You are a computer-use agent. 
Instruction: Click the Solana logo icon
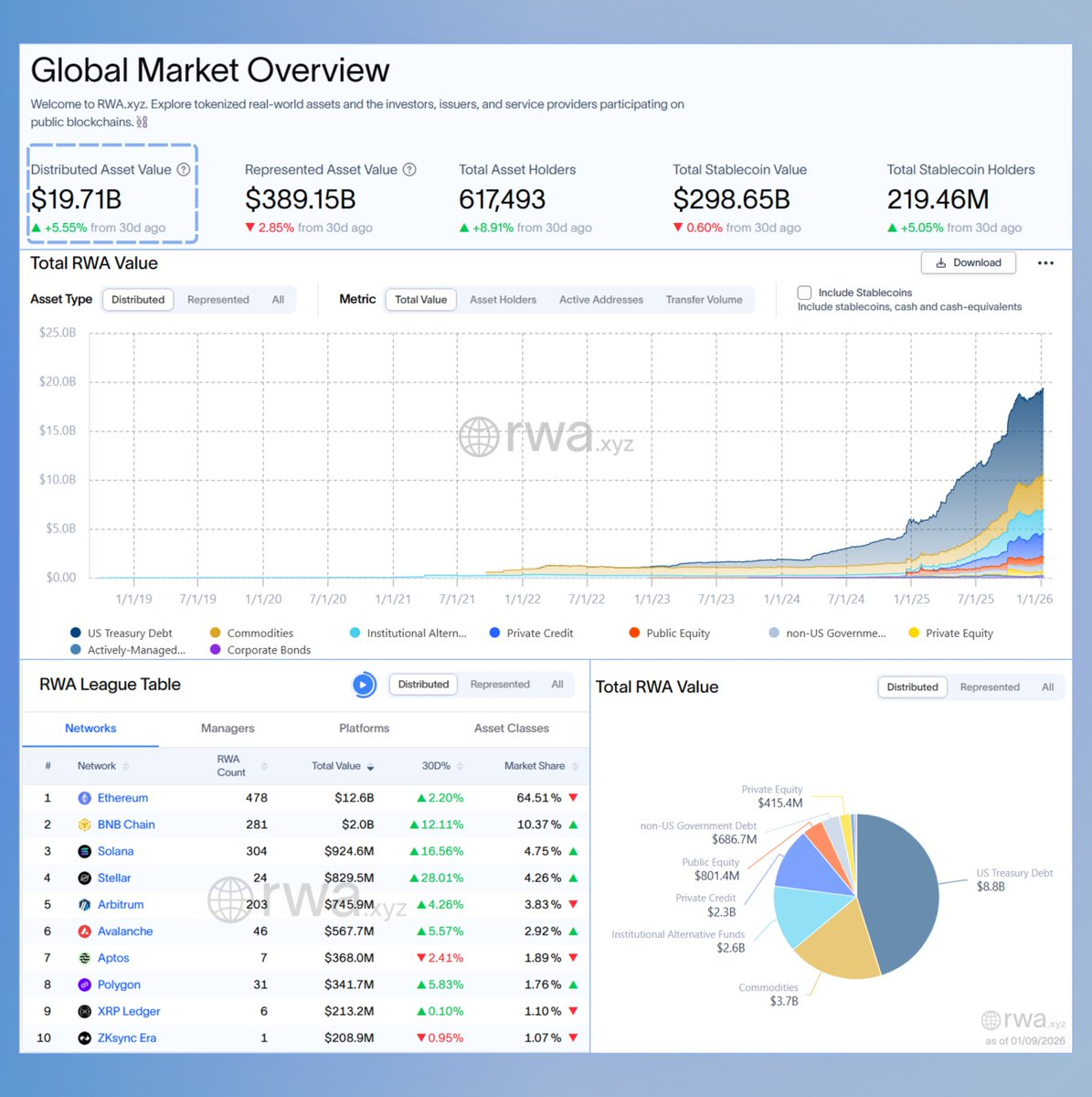coord(84,851)
